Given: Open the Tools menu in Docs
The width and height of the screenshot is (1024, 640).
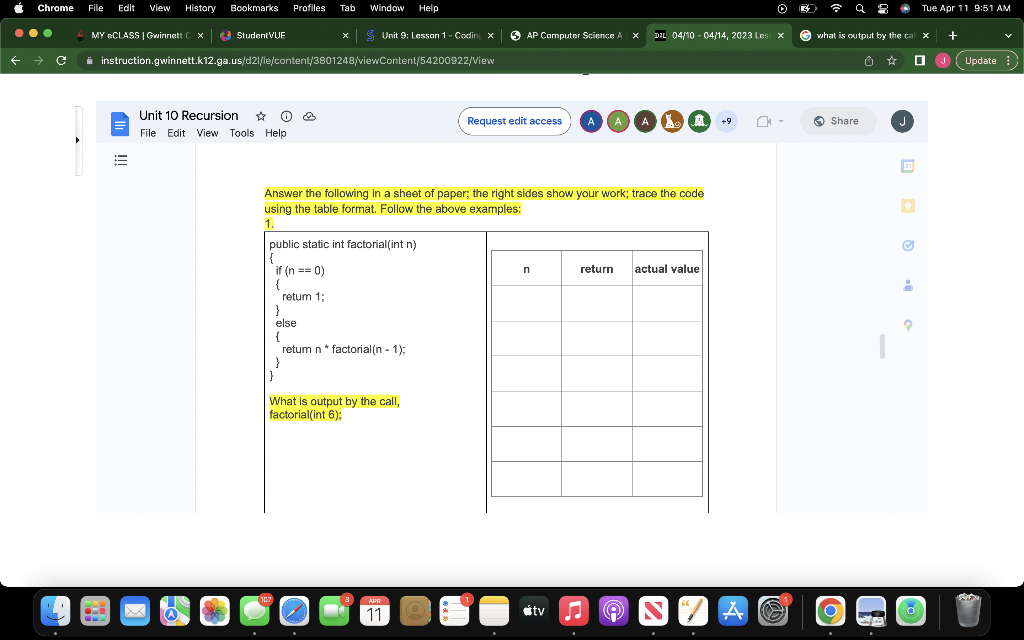Looking at the screenshot, I should (240, 133).
